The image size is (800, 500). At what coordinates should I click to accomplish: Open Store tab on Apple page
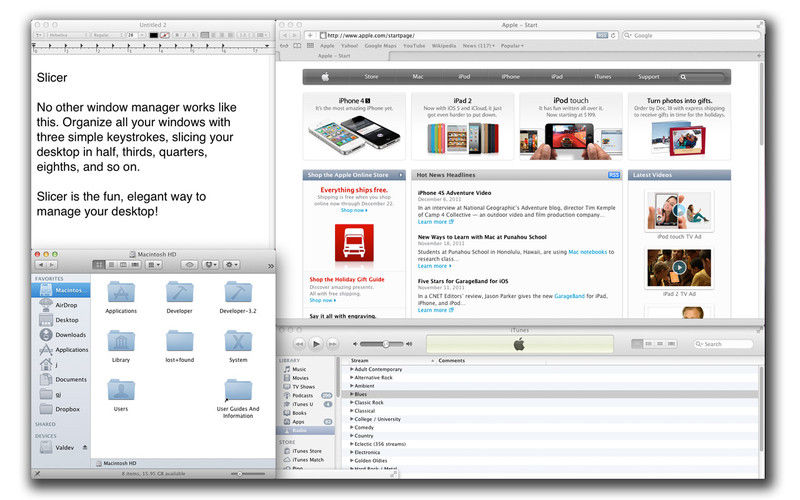(371, 77)
